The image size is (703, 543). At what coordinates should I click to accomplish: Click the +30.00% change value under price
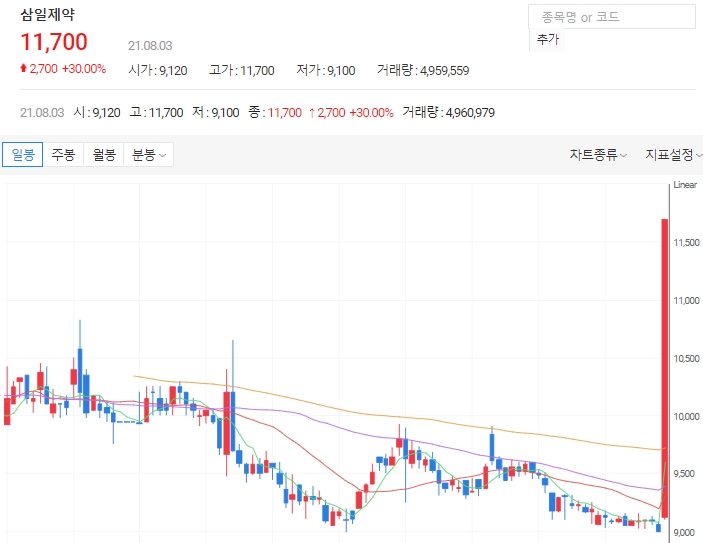tap(84, 69)
